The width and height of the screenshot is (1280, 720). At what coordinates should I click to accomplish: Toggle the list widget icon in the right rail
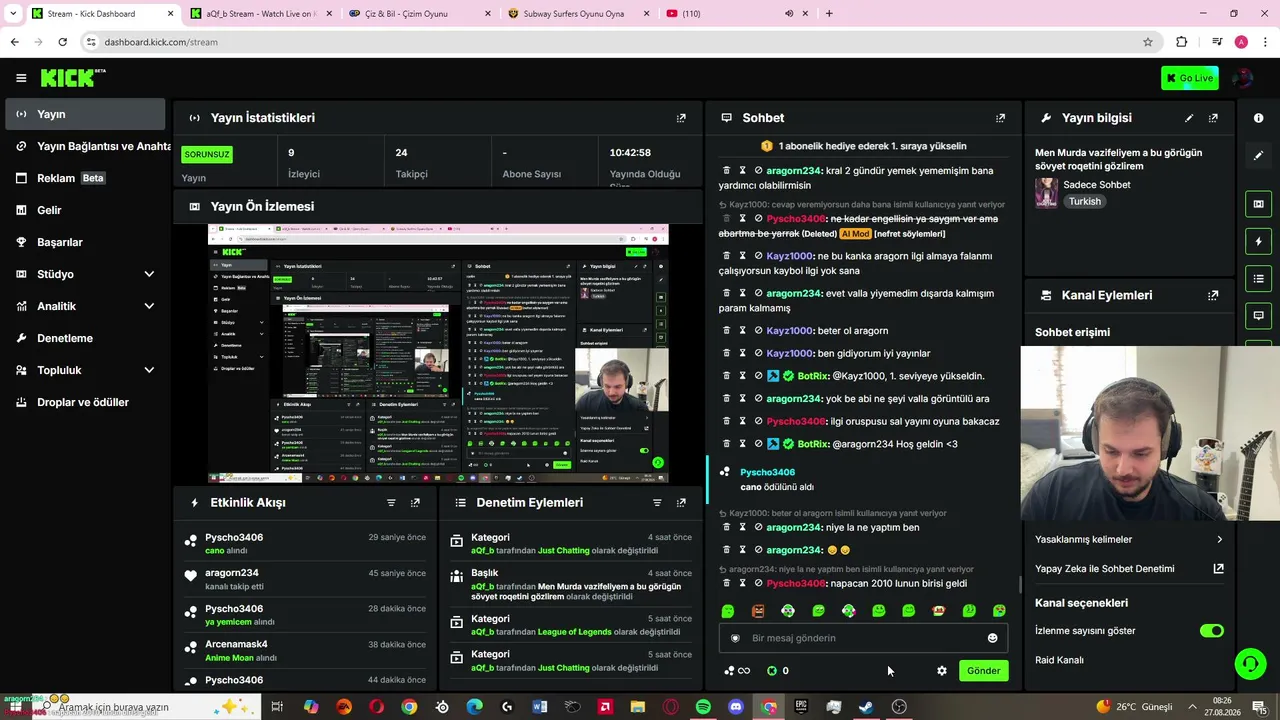pyautogui.click(x=1258, y=278)
